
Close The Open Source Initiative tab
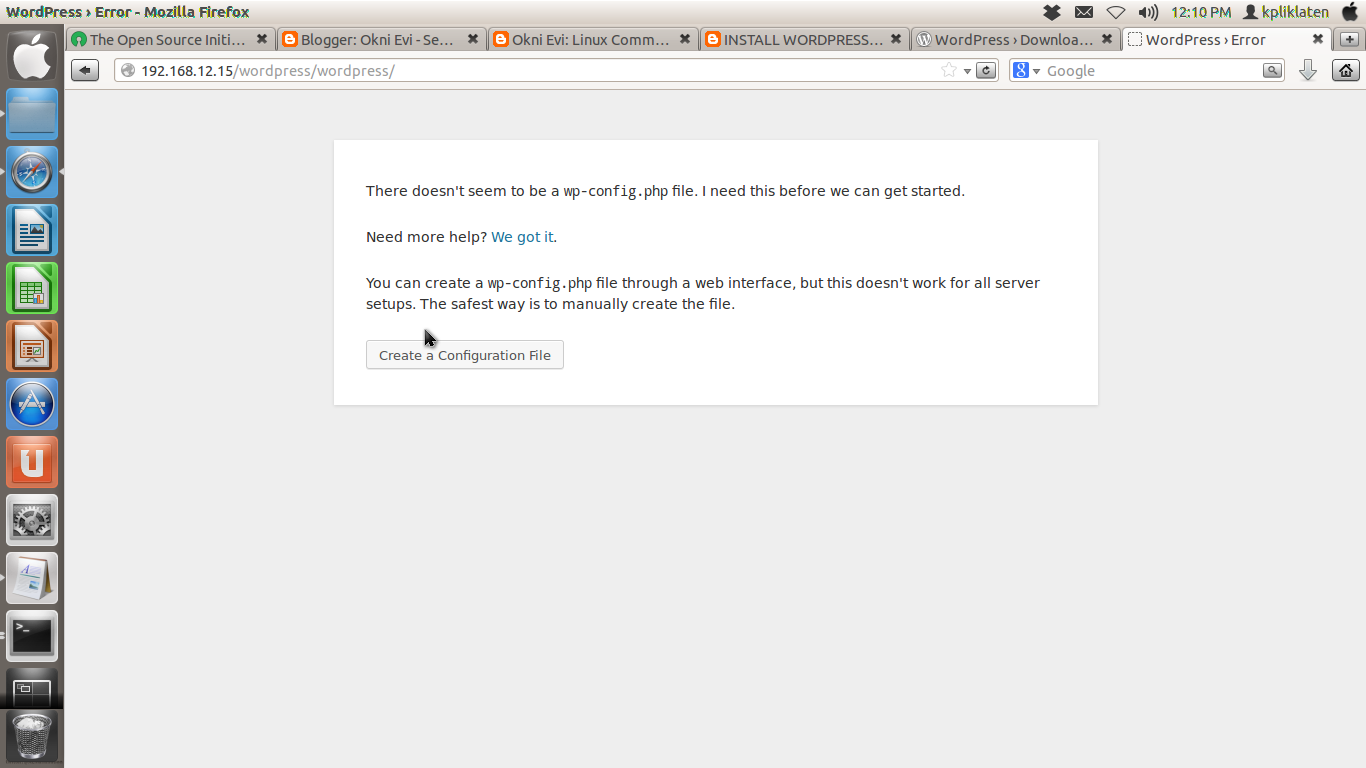click(262, 39)
